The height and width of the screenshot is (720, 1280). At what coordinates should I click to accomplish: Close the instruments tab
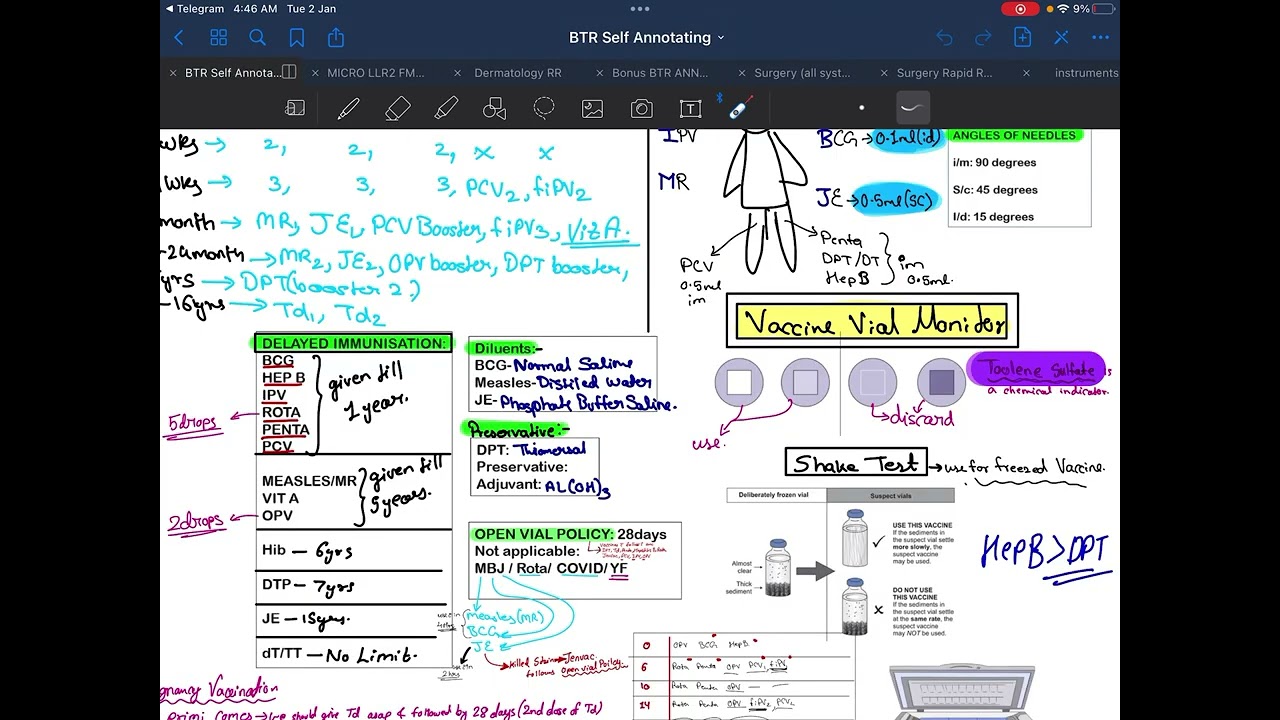pyautogui.click(x=1026, y=73)
